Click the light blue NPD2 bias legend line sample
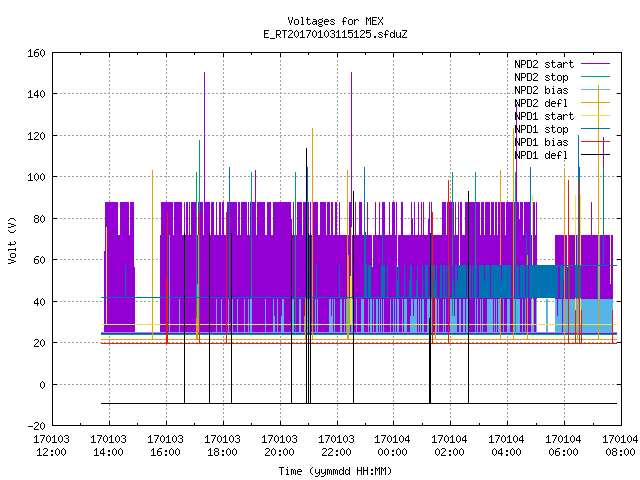Viewport: 640px width, 480px height. point(595,90)
